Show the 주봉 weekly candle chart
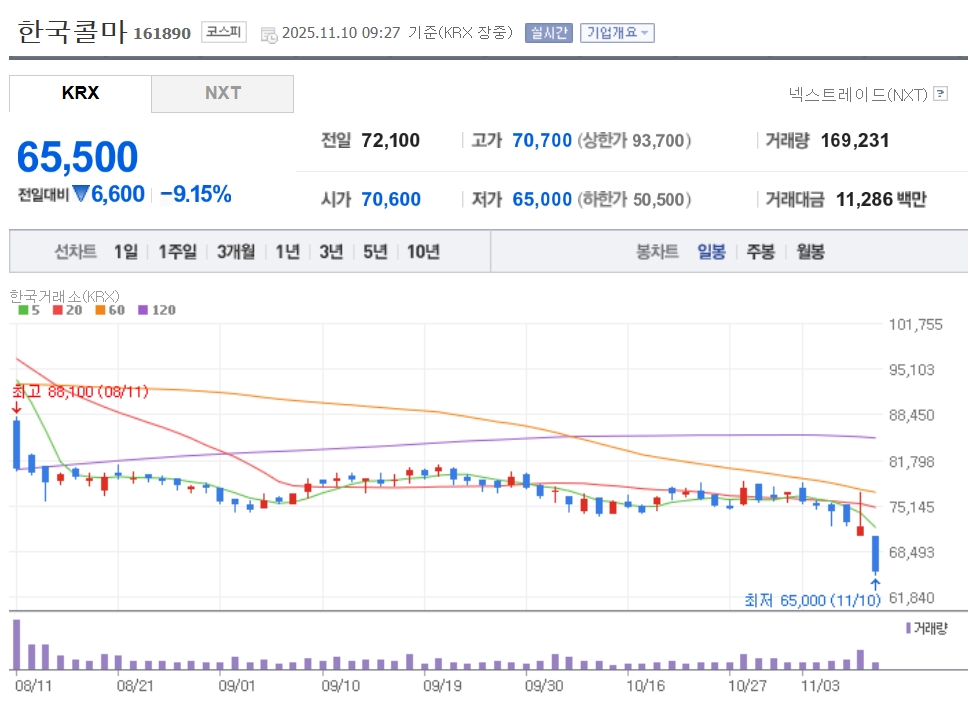The image size is (968, 703). pyautogui.click(x=761, y=251)
